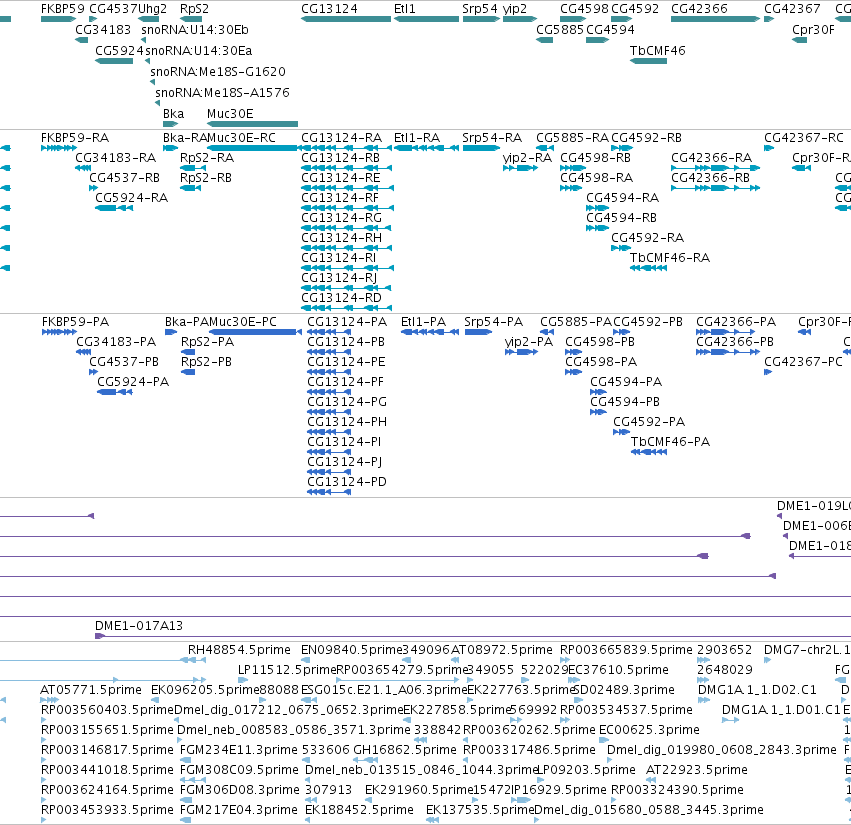Click snoRNA:Me18S-A1576 label
The height and width of the screenshot is (825, 851).
click(222, 92)
